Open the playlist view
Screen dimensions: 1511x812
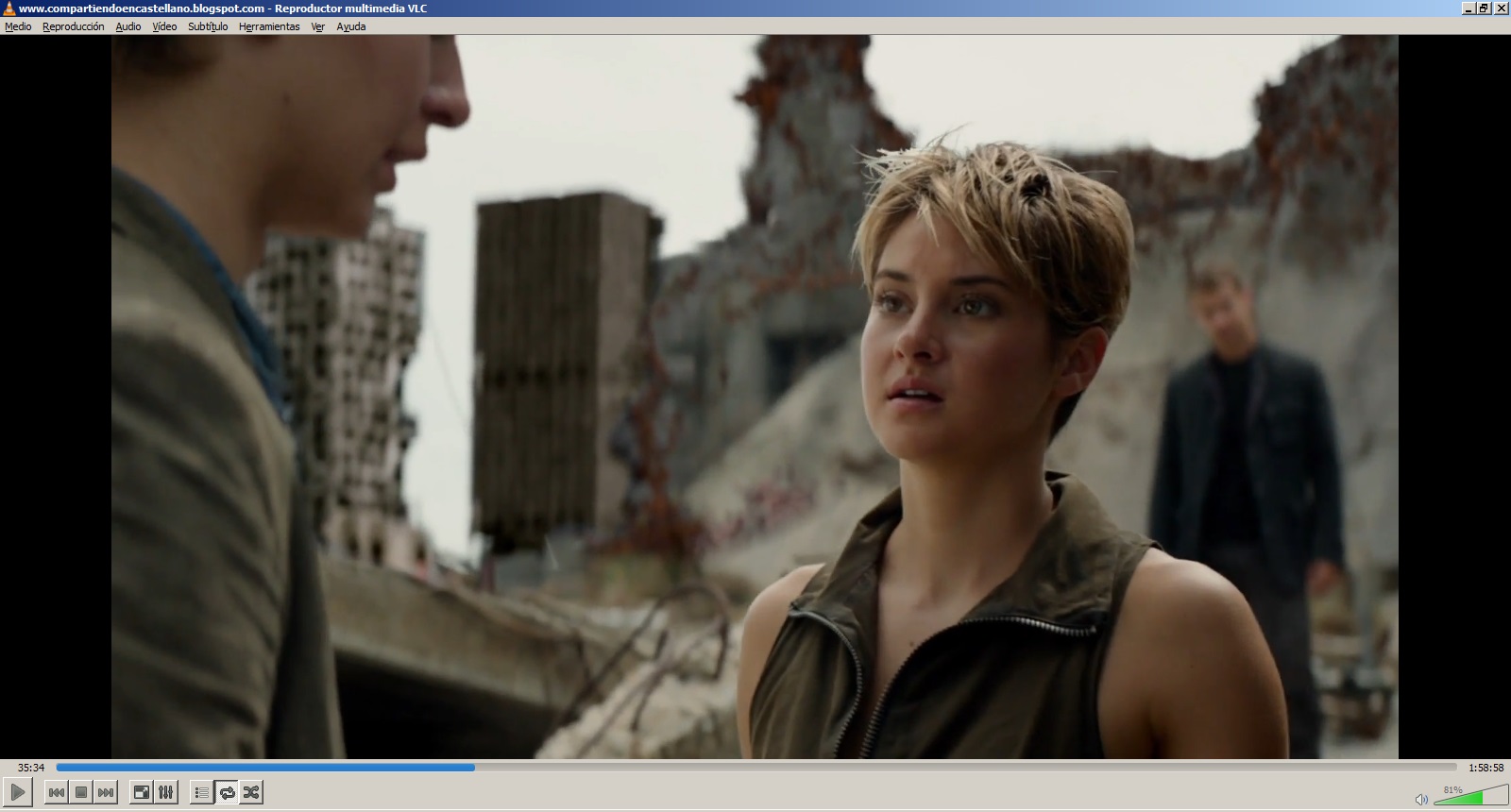201,792
